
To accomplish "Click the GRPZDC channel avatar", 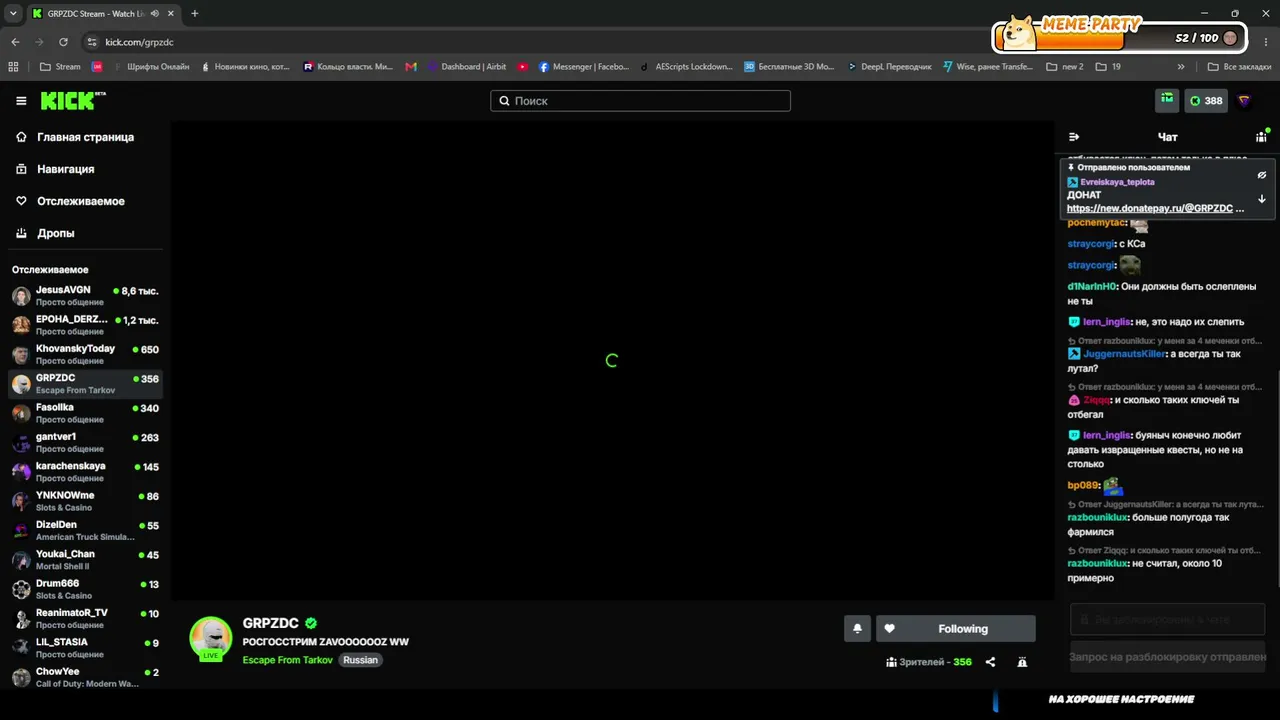I will (211, 638).
